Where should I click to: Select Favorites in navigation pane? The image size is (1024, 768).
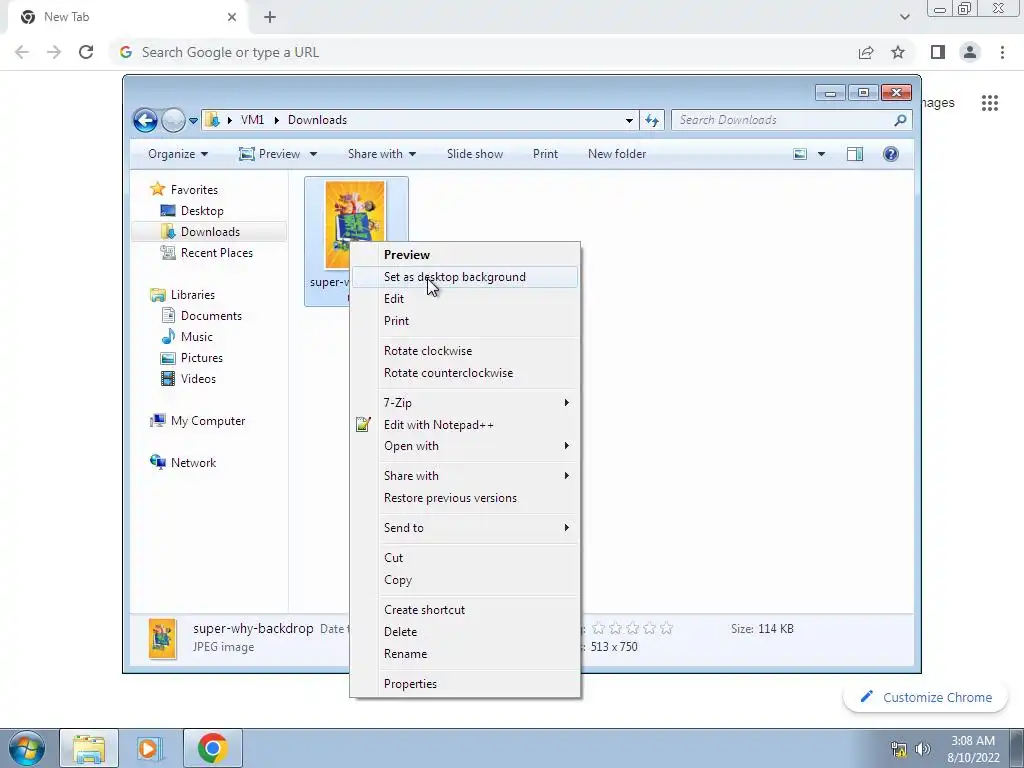pos(194,190)
